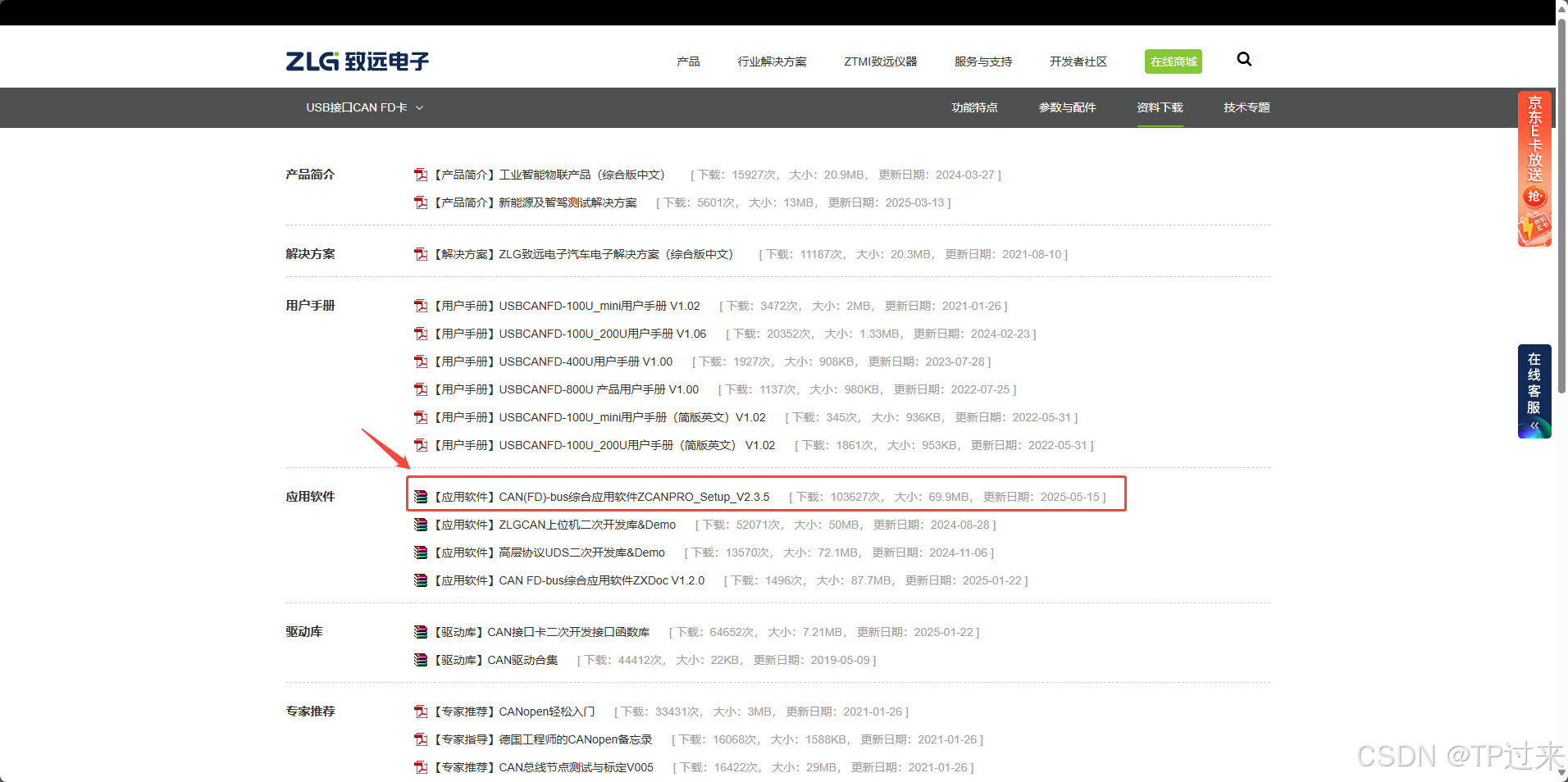1568x782 pixels.
Task: Click archive icon for ZCANPRO_Setup_V2.3.5
Action: pos(421,497)
